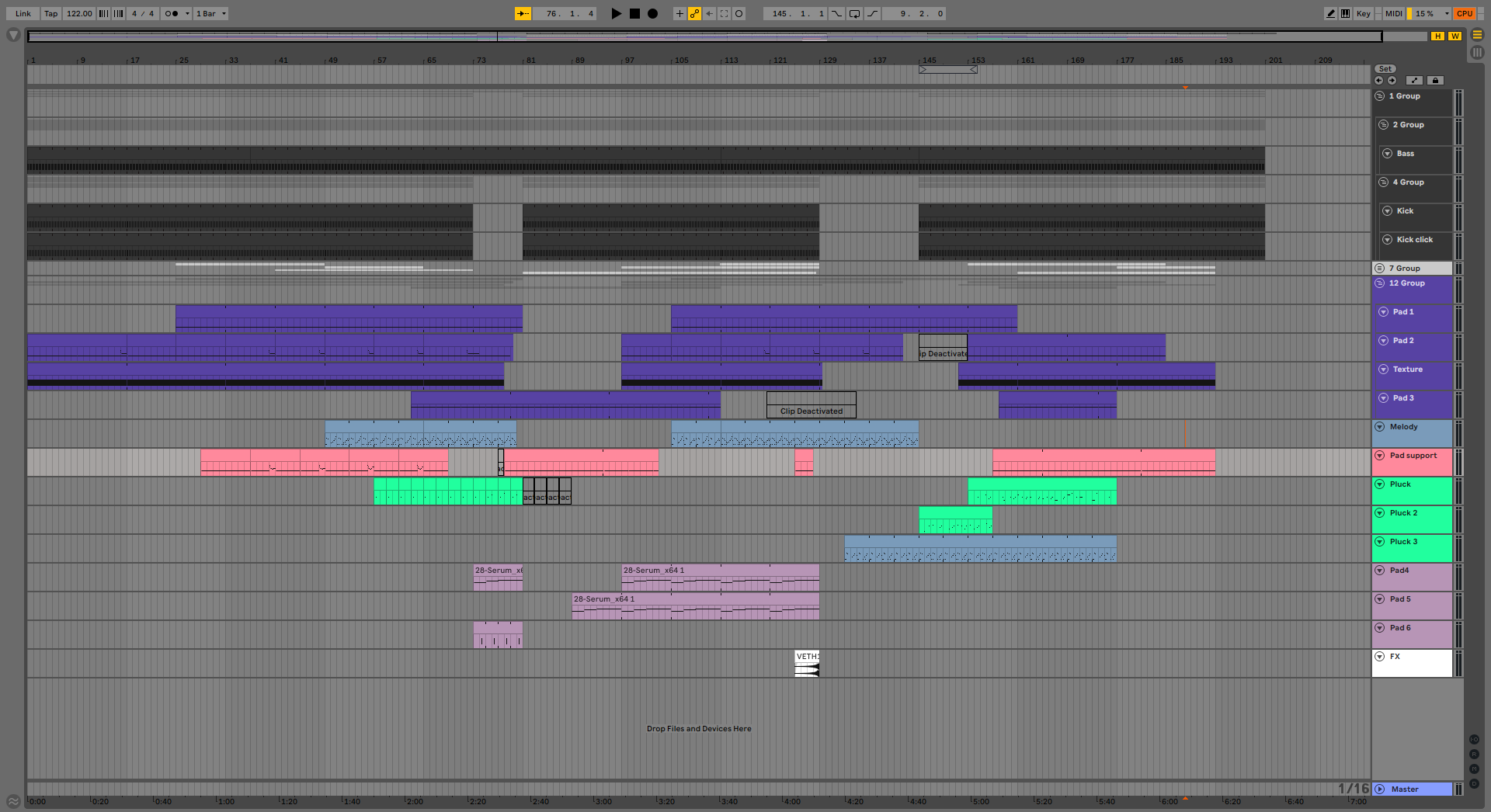
Task: Click the Re-enable Automation back arrow
Action: click(709, 13)
